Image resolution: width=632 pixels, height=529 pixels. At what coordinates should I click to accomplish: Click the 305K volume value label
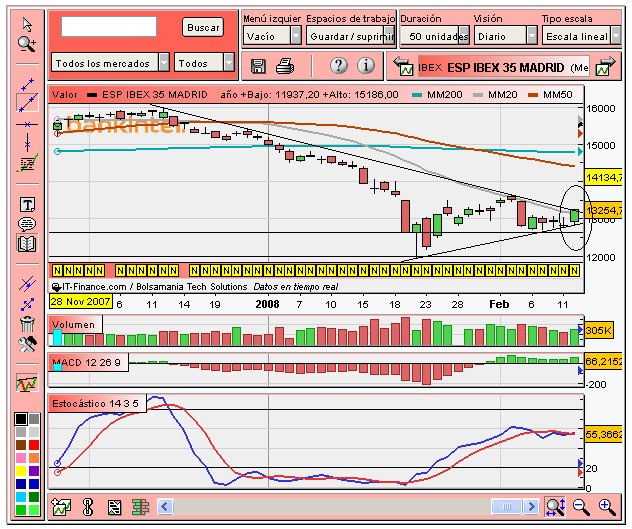click(599, 330)
